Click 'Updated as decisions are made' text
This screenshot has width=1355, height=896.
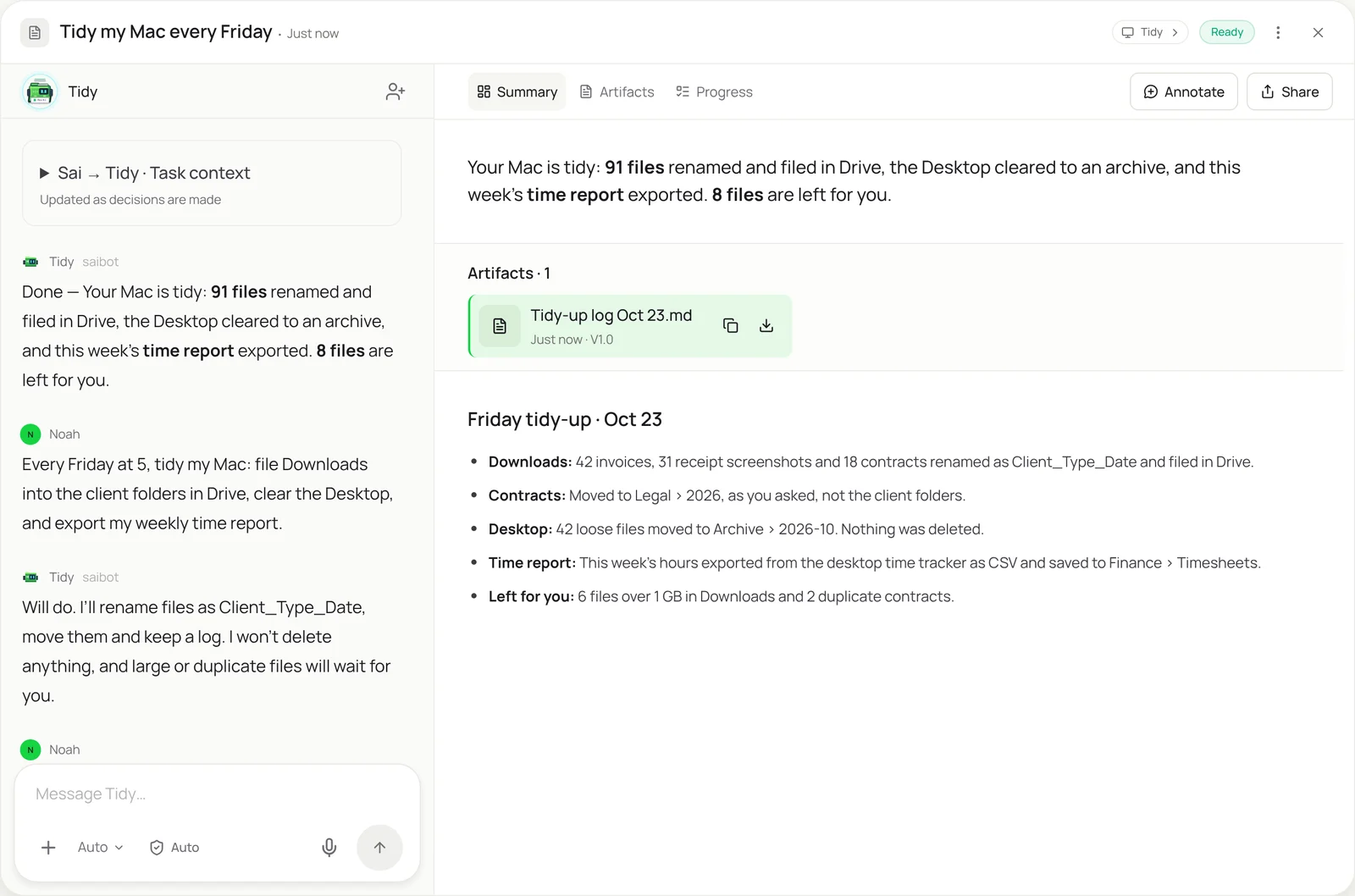(130, 200)
